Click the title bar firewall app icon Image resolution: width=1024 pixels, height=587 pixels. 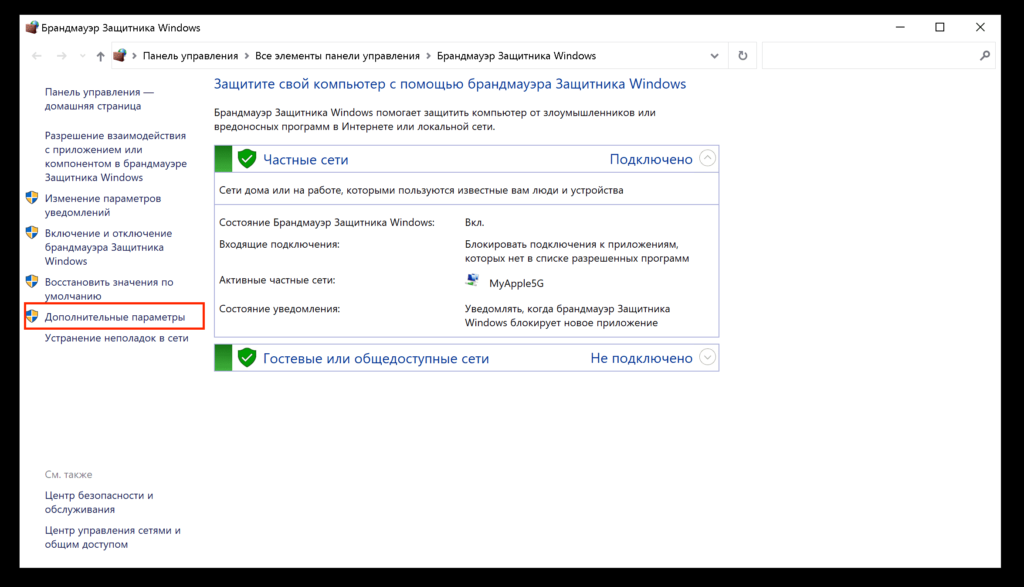tap(31, 27)
